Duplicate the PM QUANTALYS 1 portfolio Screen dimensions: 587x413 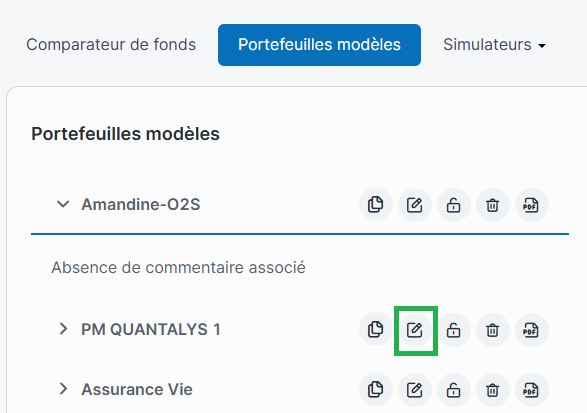[376, 330]
